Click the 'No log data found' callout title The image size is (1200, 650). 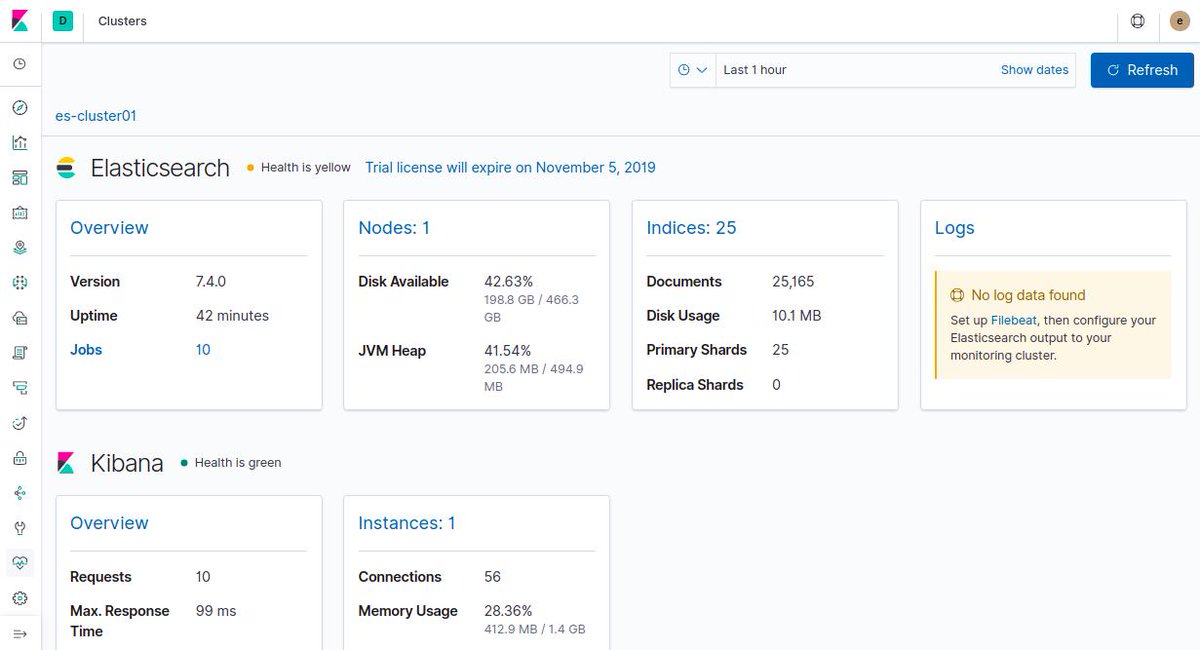(1028, 295)
